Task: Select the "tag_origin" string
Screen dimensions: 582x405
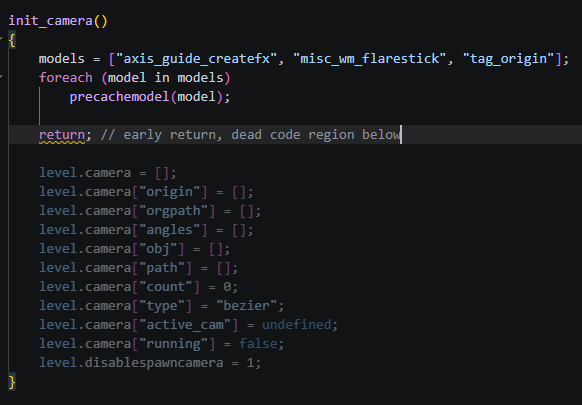Action: point(509,59)
